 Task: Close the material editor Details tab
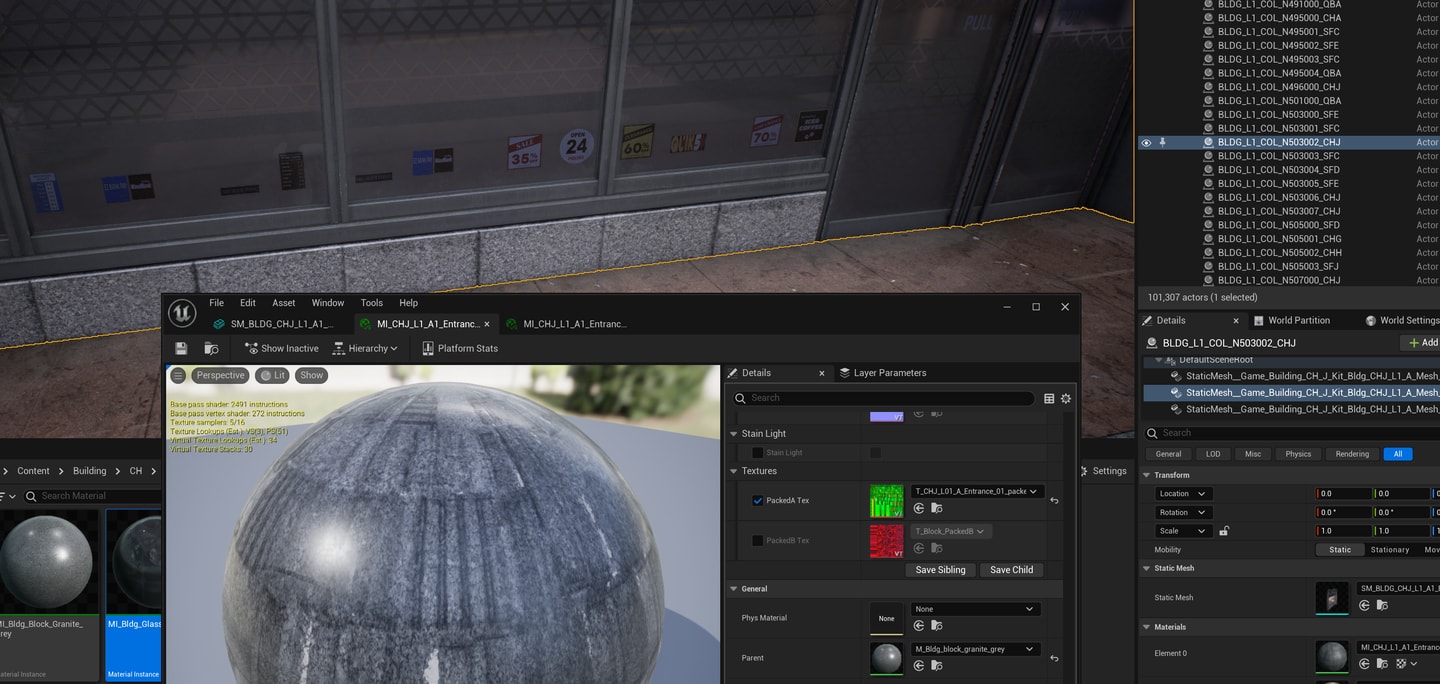(822, 373)
